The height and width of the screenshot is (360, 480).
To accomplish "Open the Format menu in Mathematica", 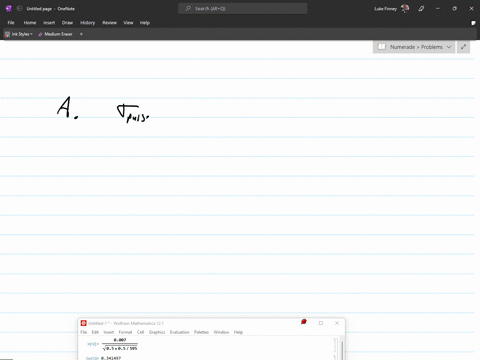I will [125, 332].
